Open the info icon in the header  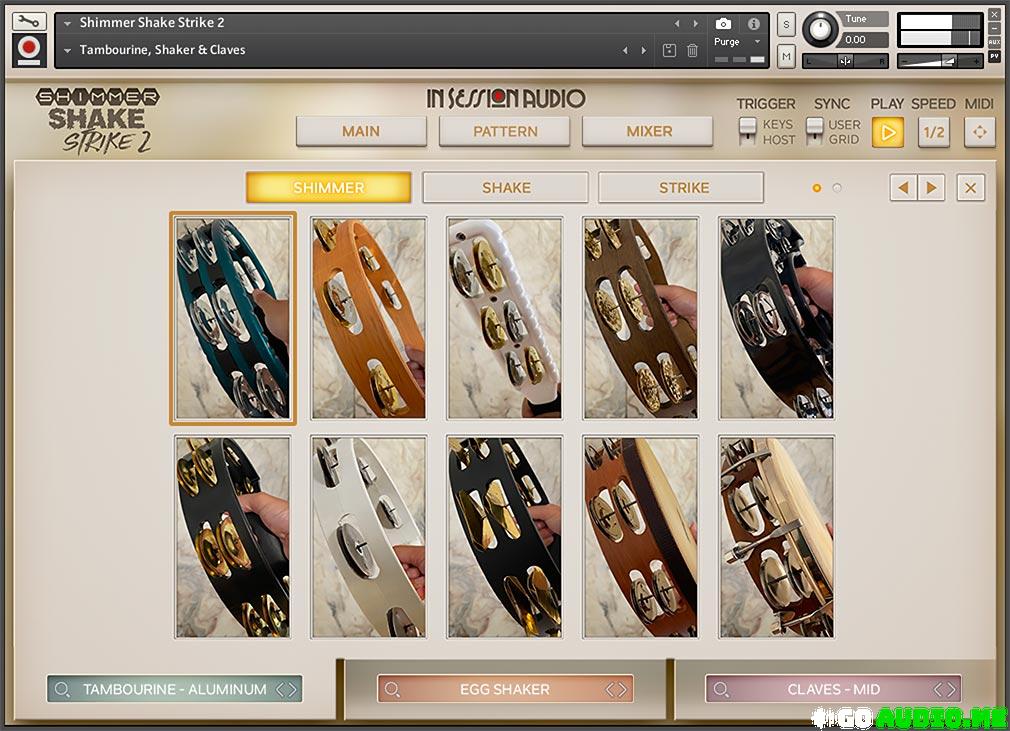[x=754, y=24]
